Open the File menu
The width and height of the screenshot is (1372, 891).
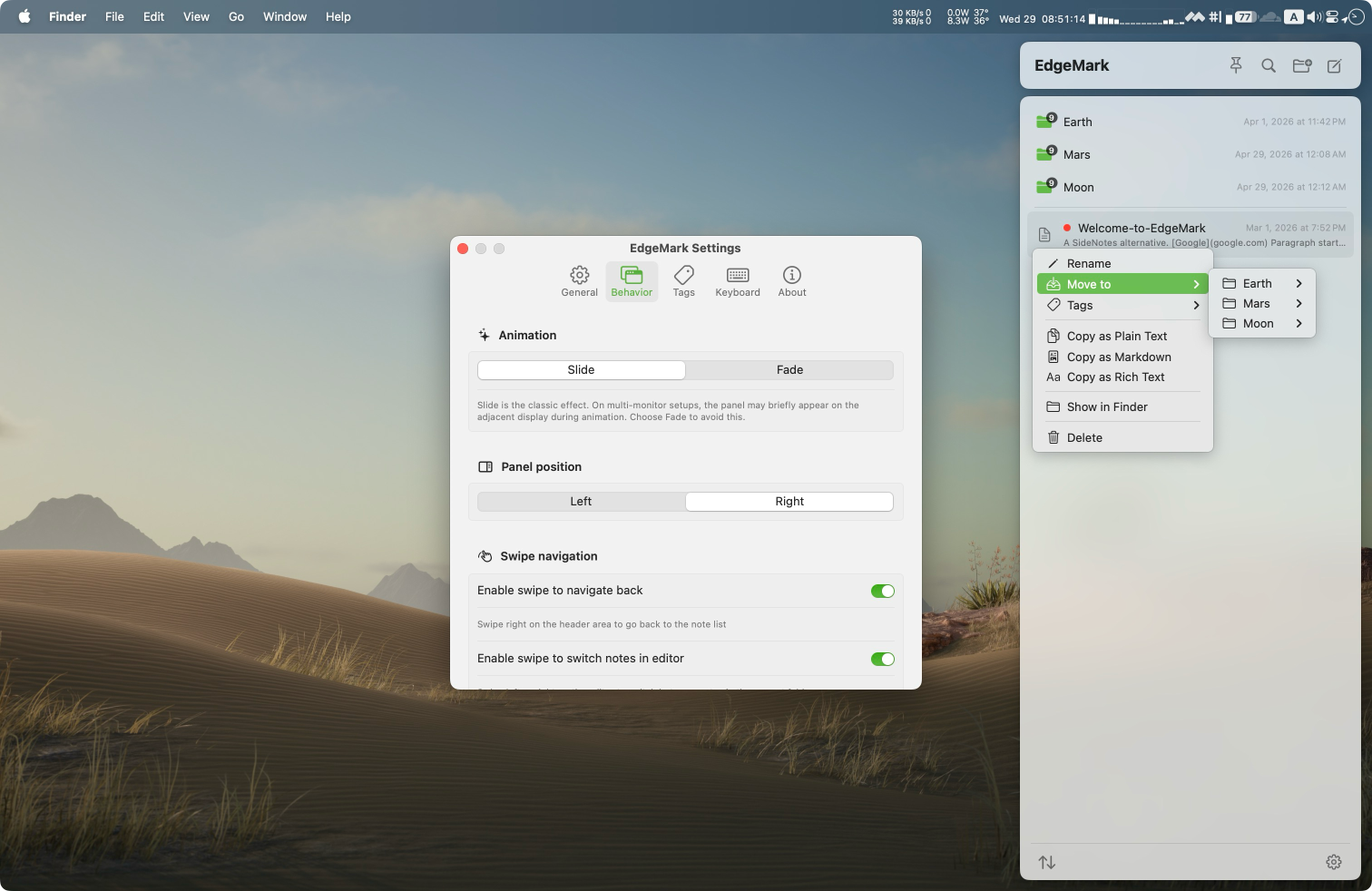click(114, 16)
